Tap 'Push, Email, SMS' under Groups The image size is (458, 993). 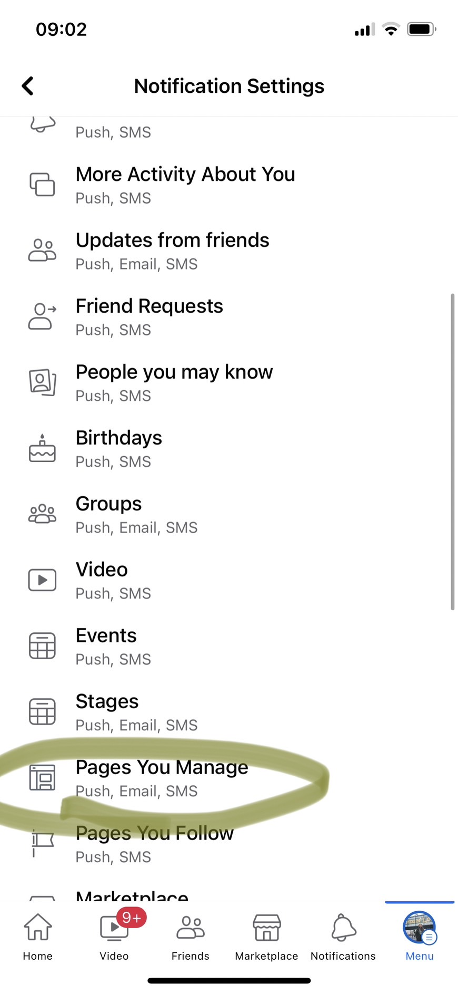136,528
